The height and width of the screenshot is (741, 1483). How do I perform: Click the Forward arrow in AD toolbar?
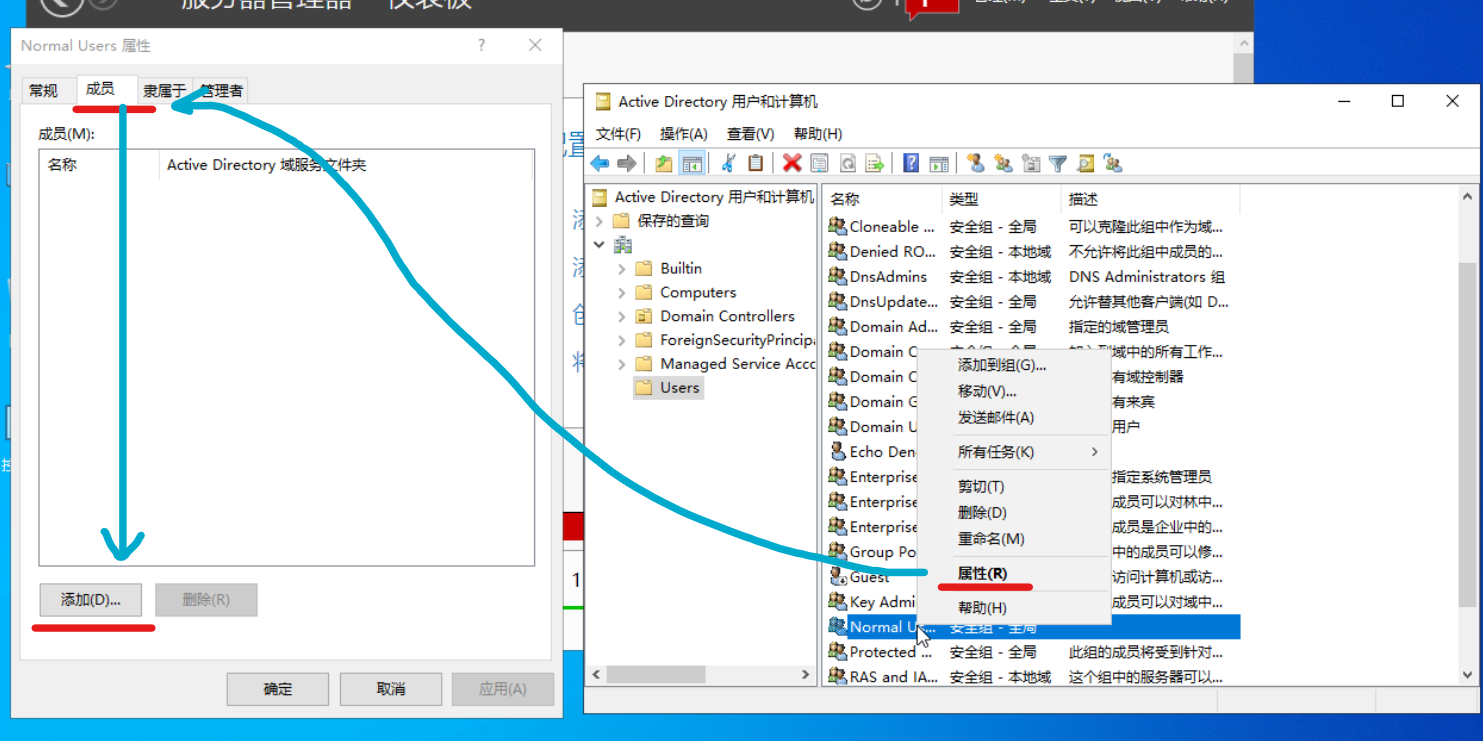point(627,163)
